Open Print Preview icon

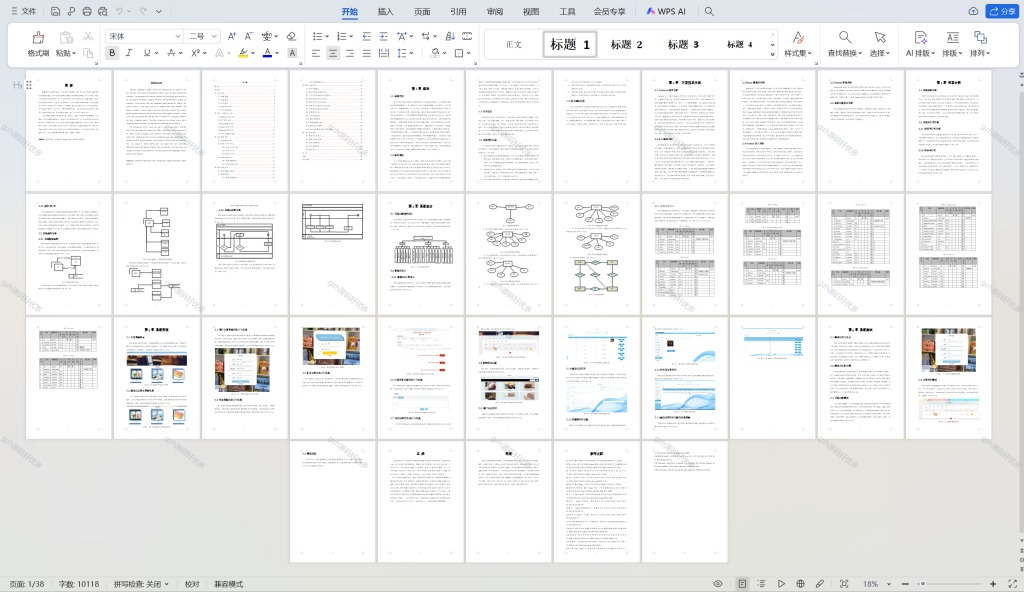click(x=103, y=11)
